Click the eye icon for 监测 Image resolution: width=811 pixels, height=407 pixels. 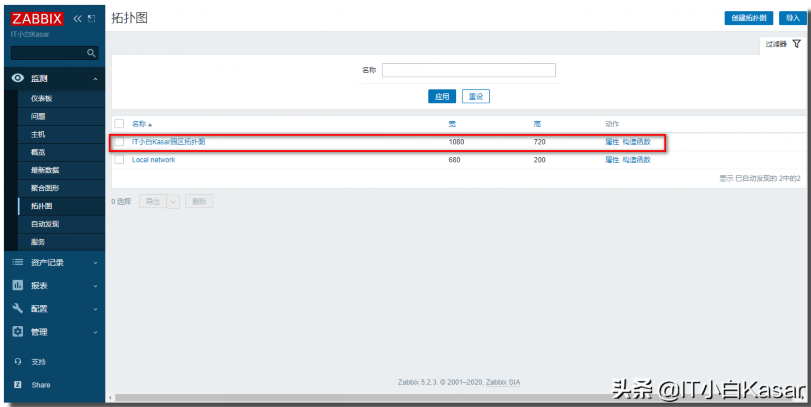pos(18,78)
